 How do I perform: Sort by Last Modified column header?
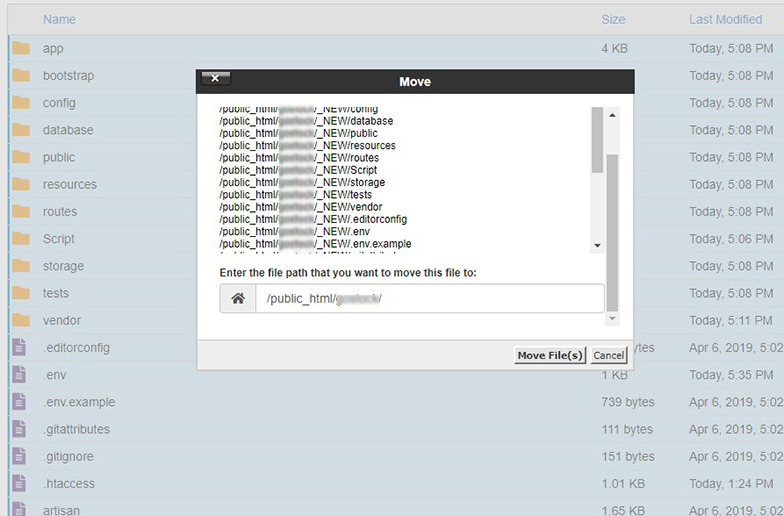click(x=725, y=19)
